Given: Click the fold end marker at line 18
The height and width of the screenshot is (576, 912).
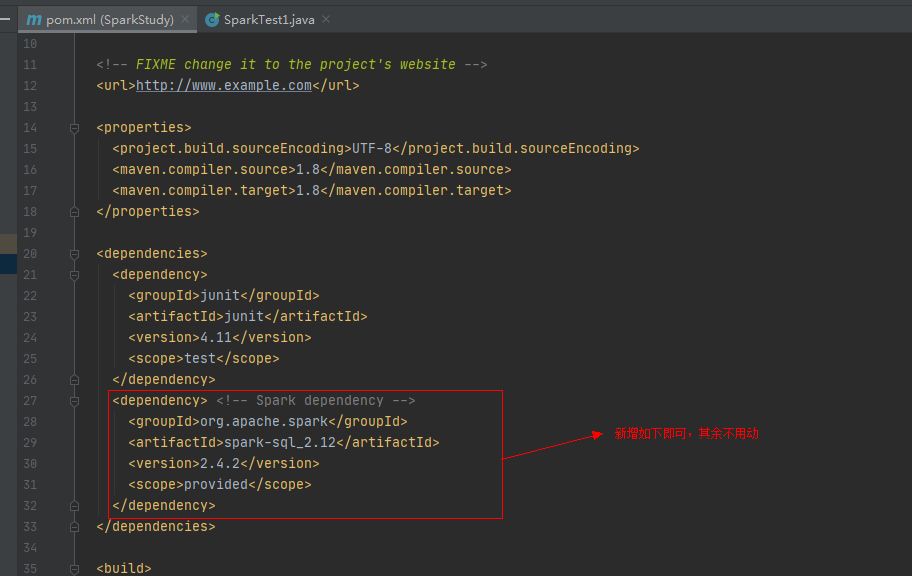Looking at the screenshot, I should pos(74,212).
